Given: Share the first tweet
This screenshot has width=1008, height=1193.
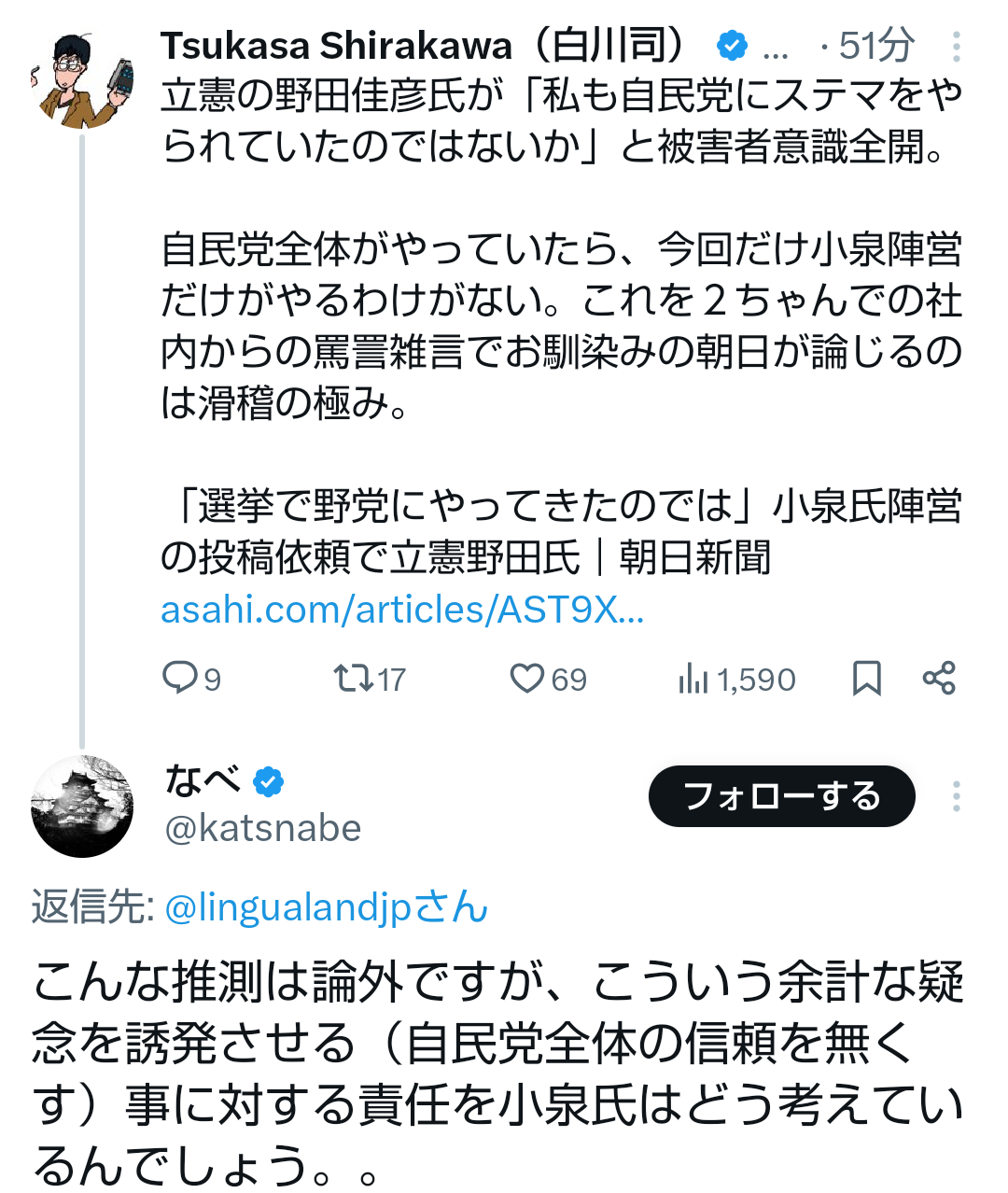Looking at the screenshot, I should 939,679.
